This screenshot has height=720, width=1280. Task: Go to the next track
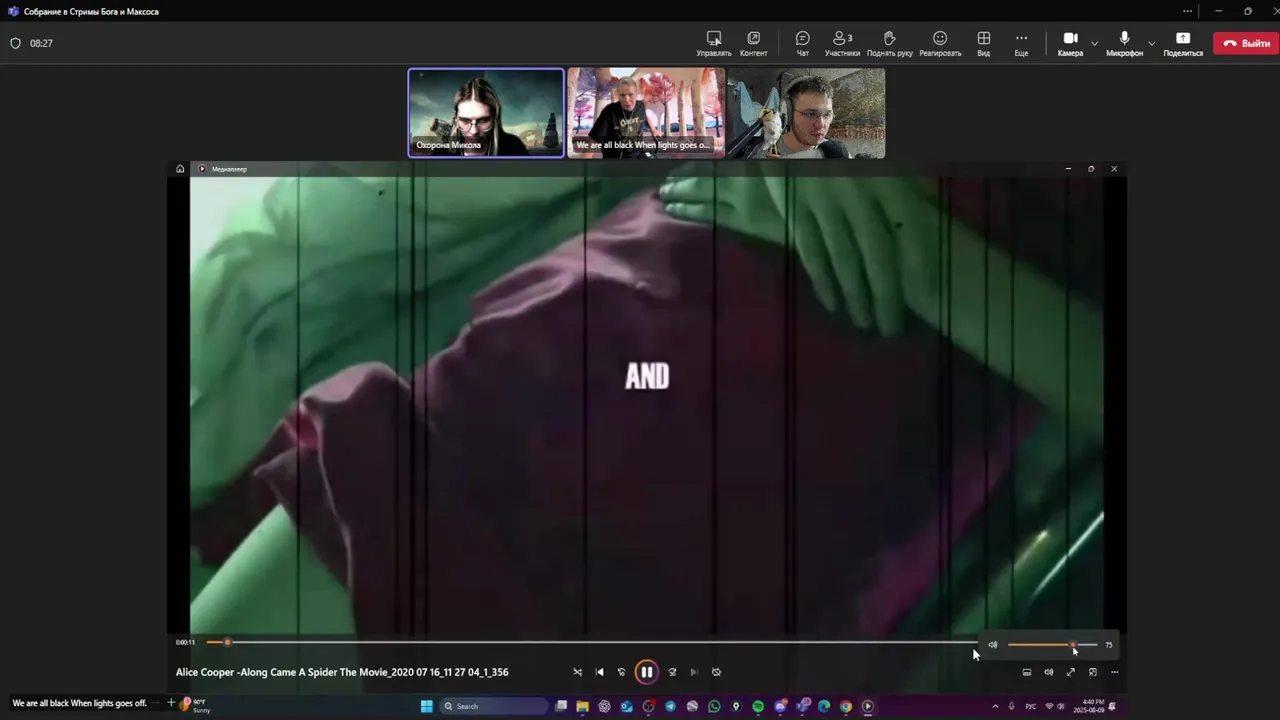coord(694,672)
